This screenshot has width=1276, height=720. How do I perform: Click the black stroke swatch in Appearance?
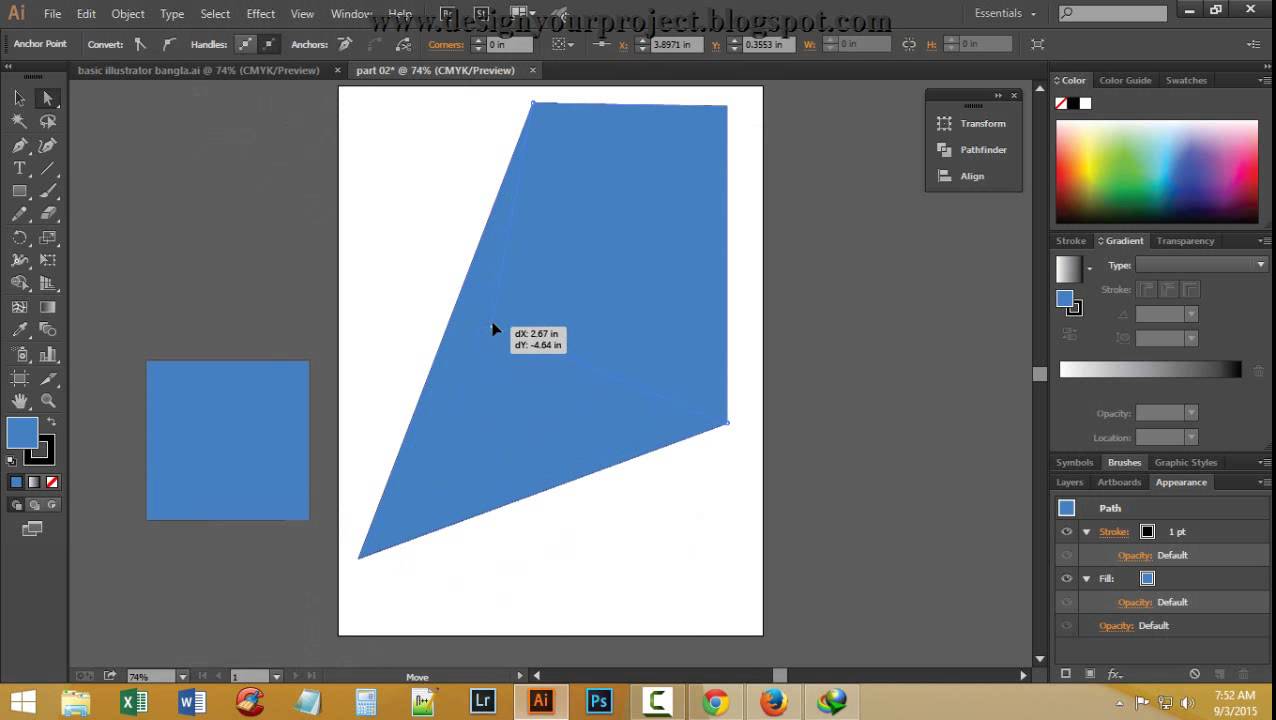(x=1147, y=532)
